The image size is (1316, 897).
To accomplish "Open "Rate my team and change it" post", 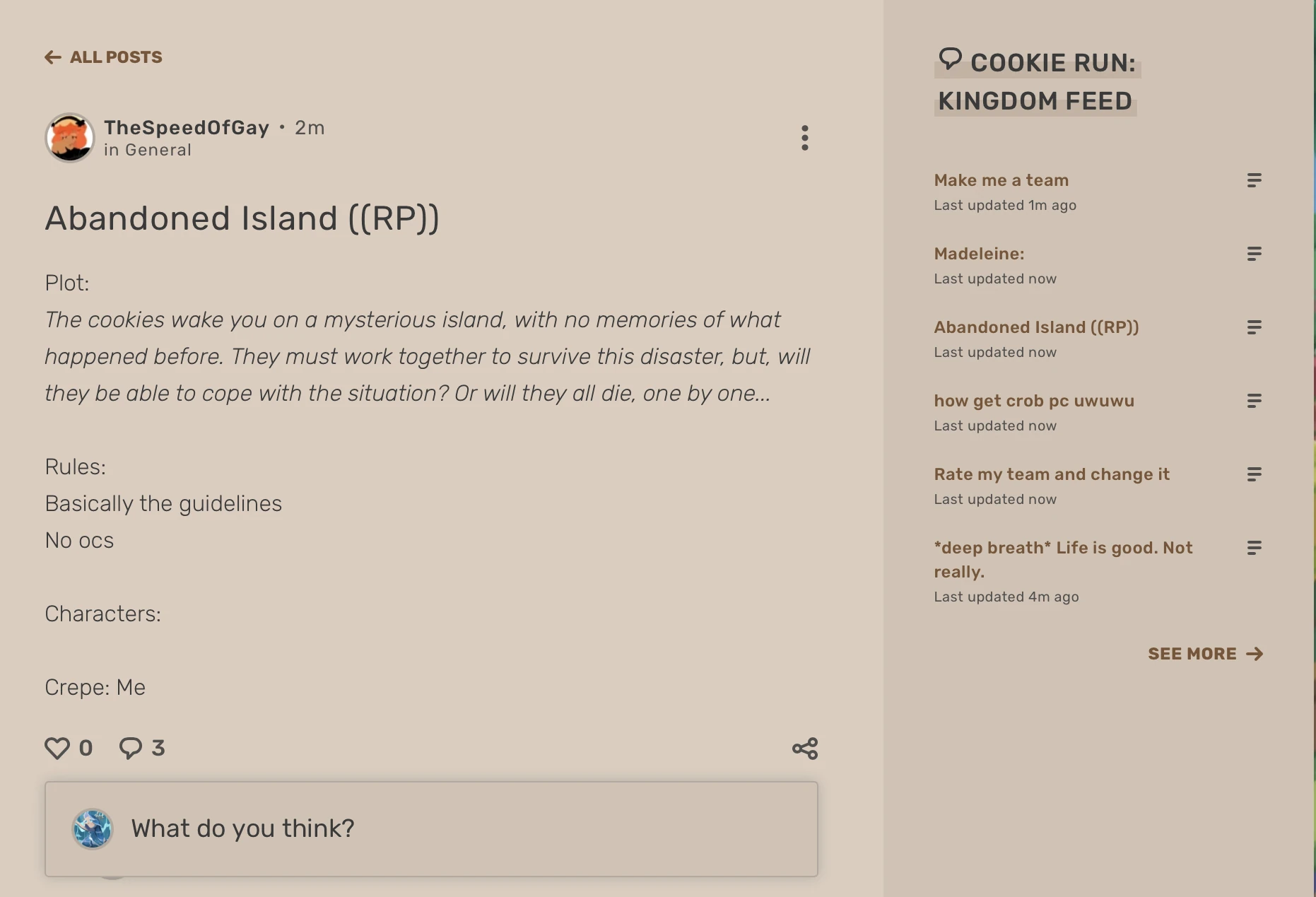I will pyautogui.click(x=1051, y=474).
